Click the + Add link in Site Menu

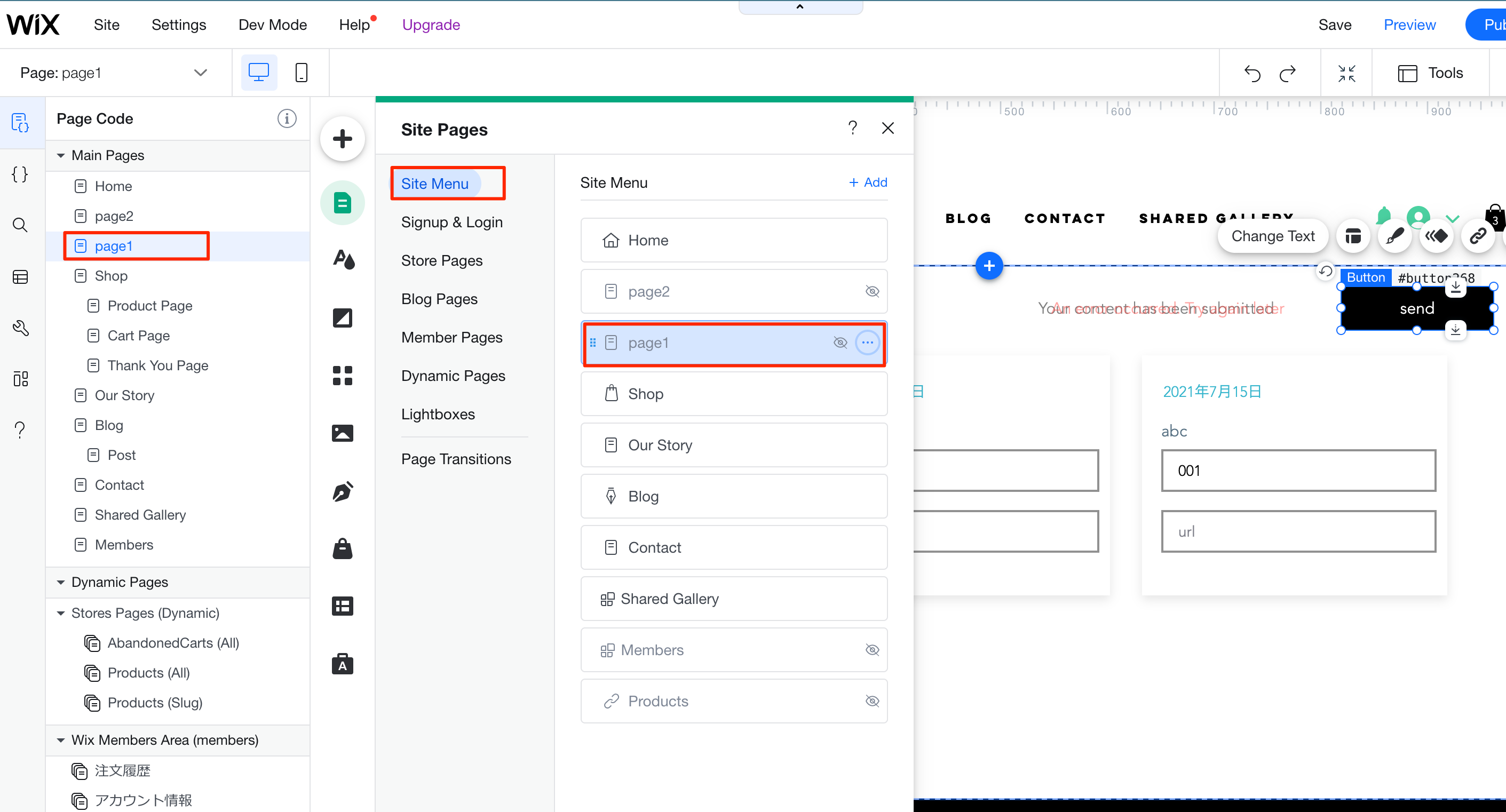pos(868,182)
